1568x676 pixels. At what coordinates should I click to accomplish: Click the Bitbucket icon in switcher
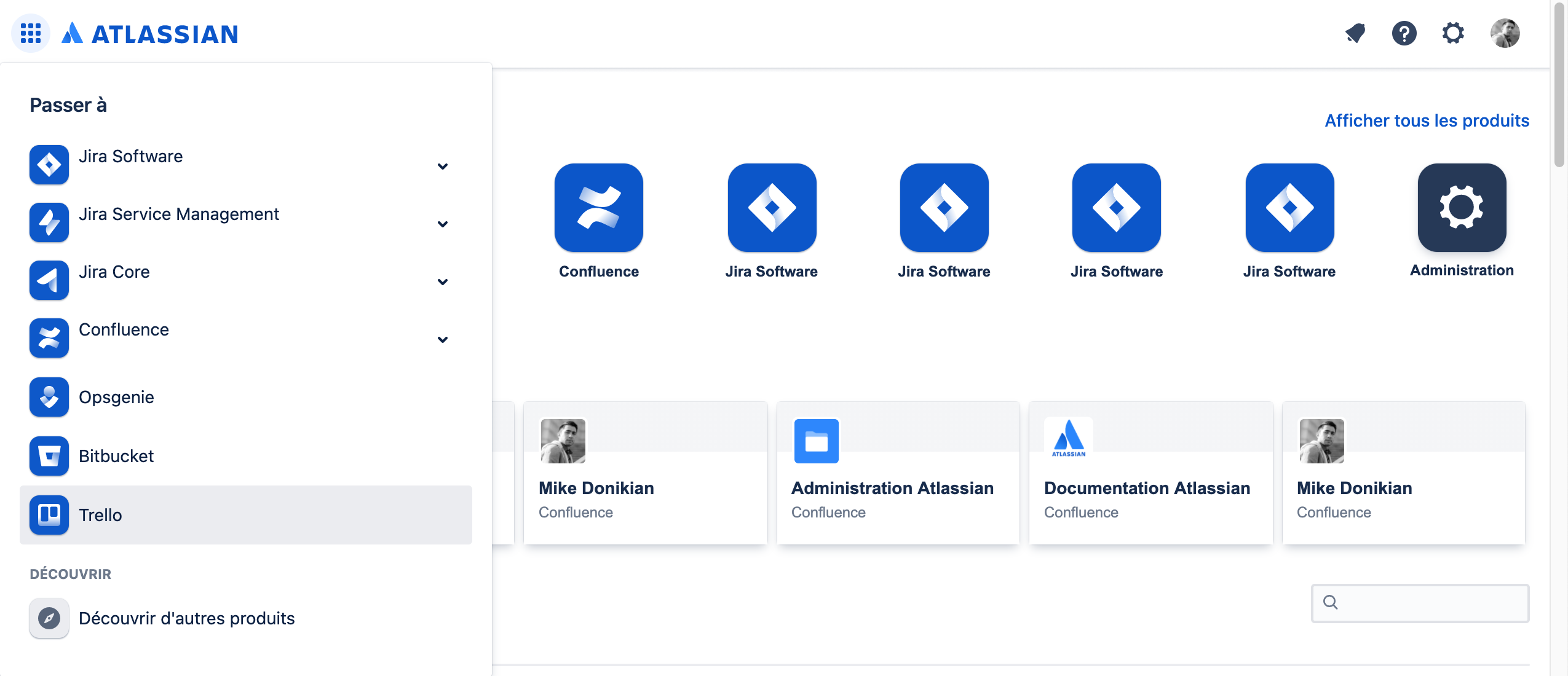click(x=49, y=456)
